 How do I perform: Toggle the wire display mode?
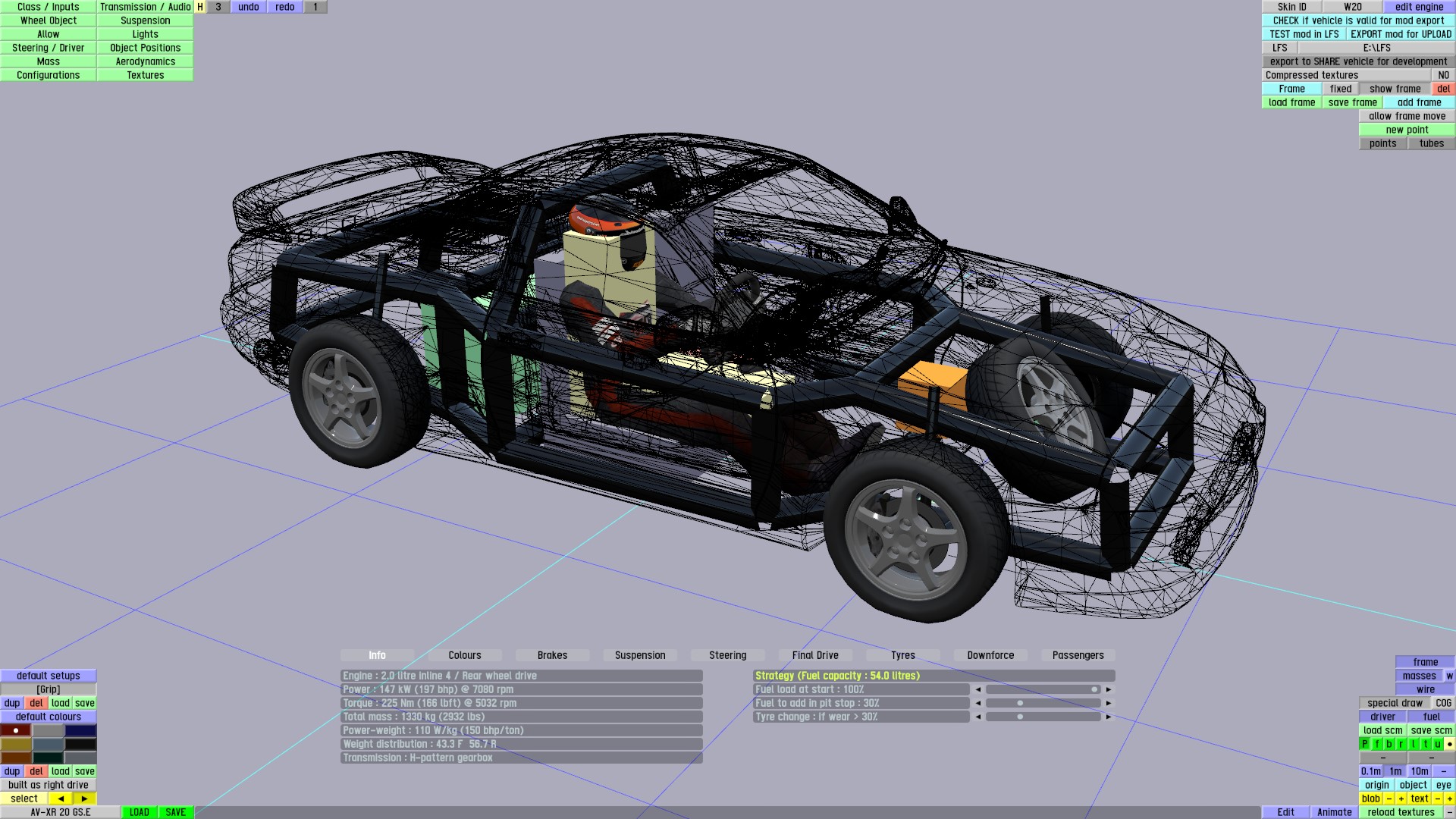pos(1425,689)
